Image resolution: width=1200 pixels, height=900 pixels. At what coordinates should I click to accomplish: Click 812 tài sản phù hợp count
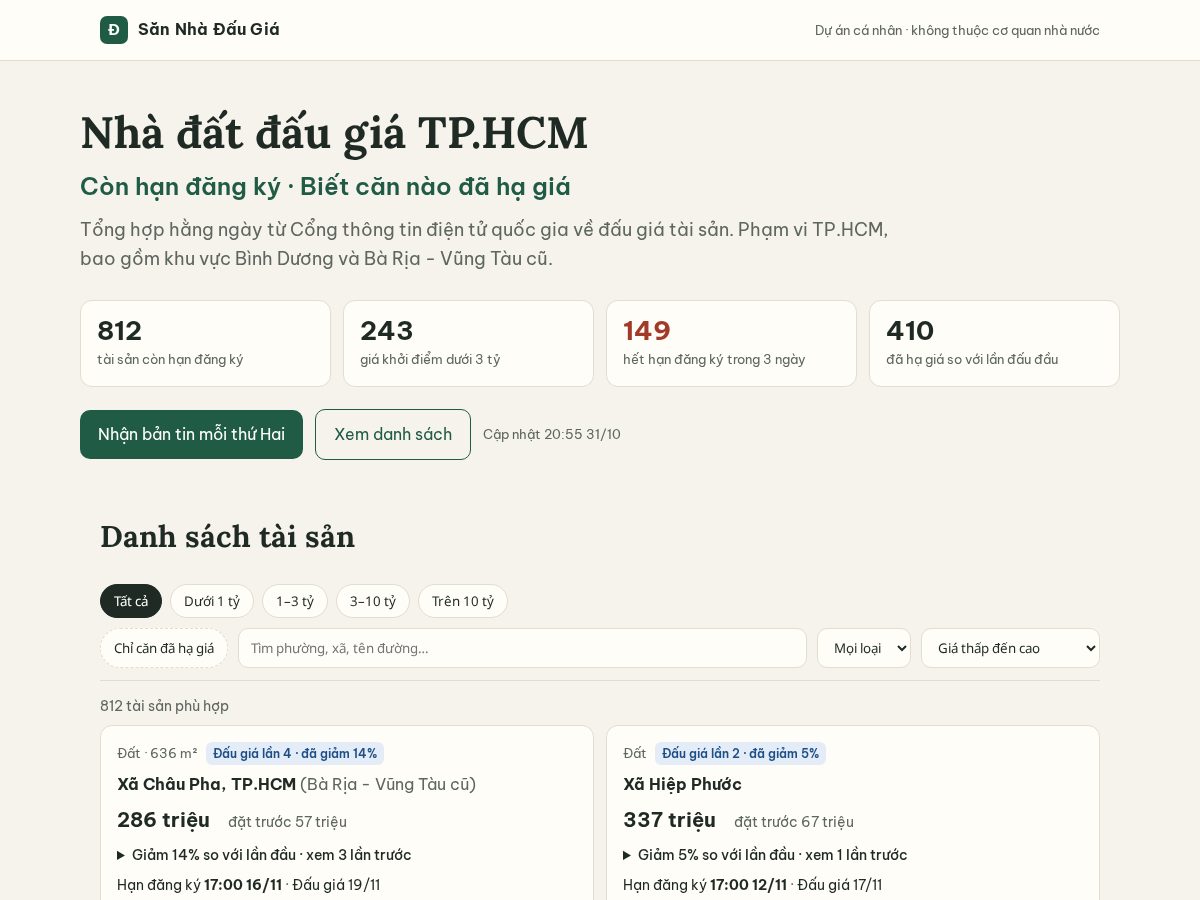[164, 706]
